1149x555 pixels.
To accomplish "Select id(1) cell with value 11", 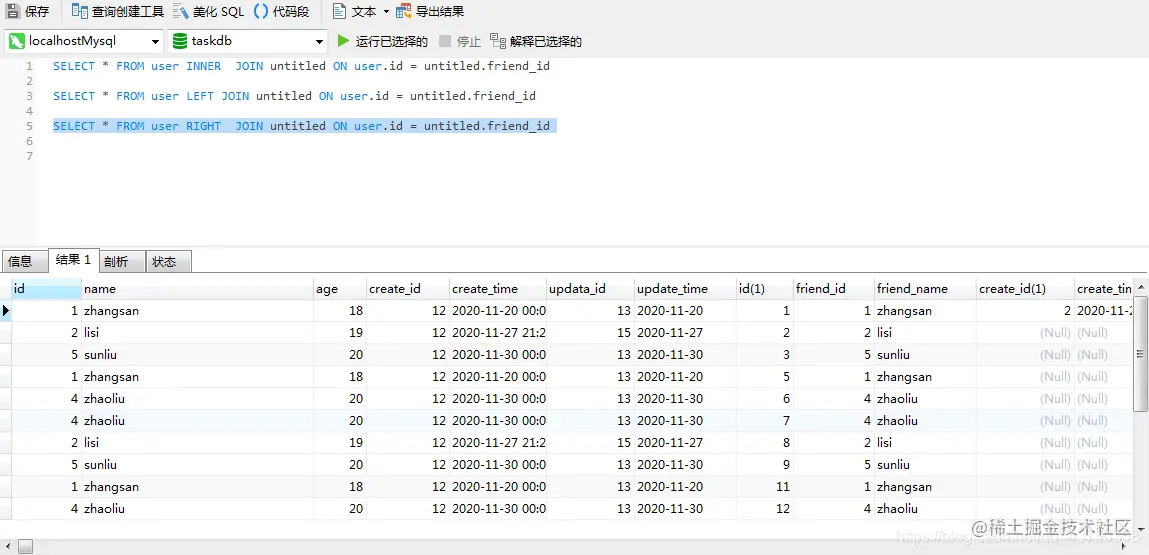I will [765, 487].
